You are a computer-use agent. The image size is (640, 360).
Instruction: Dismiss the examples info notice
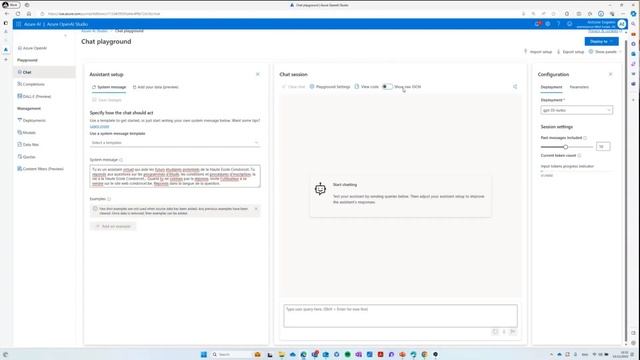click(256, 209)
